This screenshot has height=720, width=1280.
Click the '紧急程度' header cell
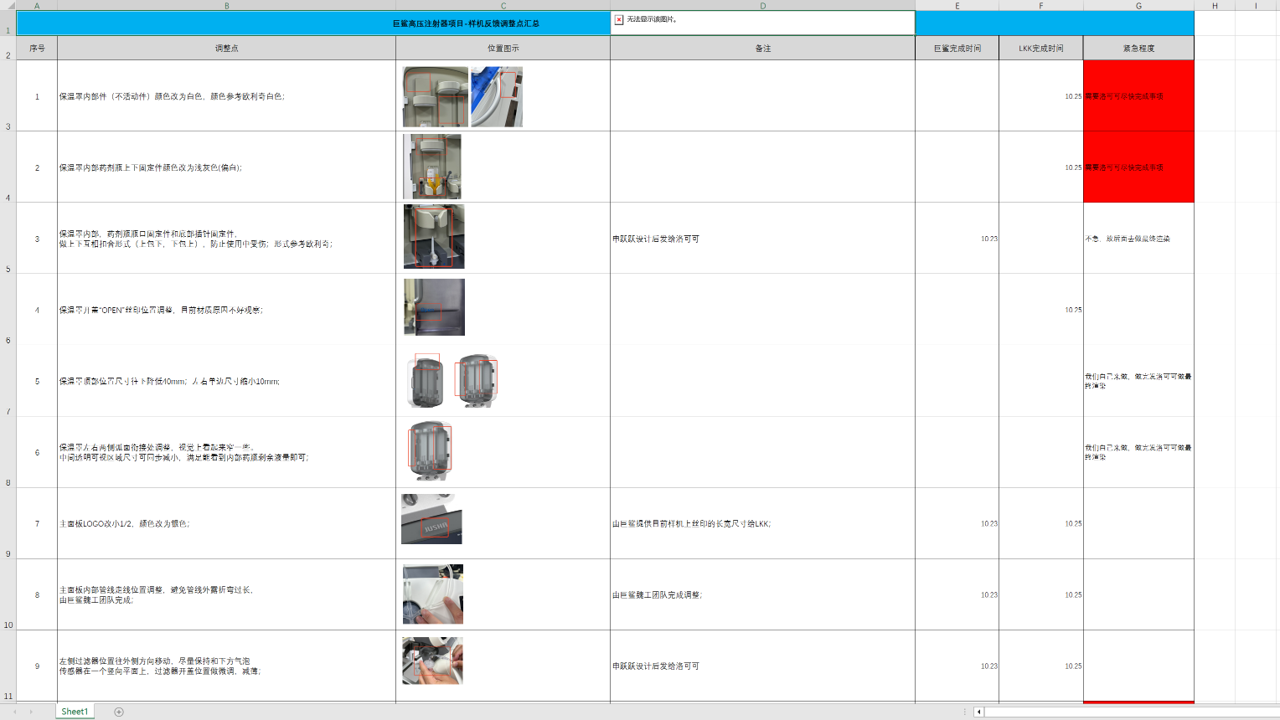tap(1138, 48)
